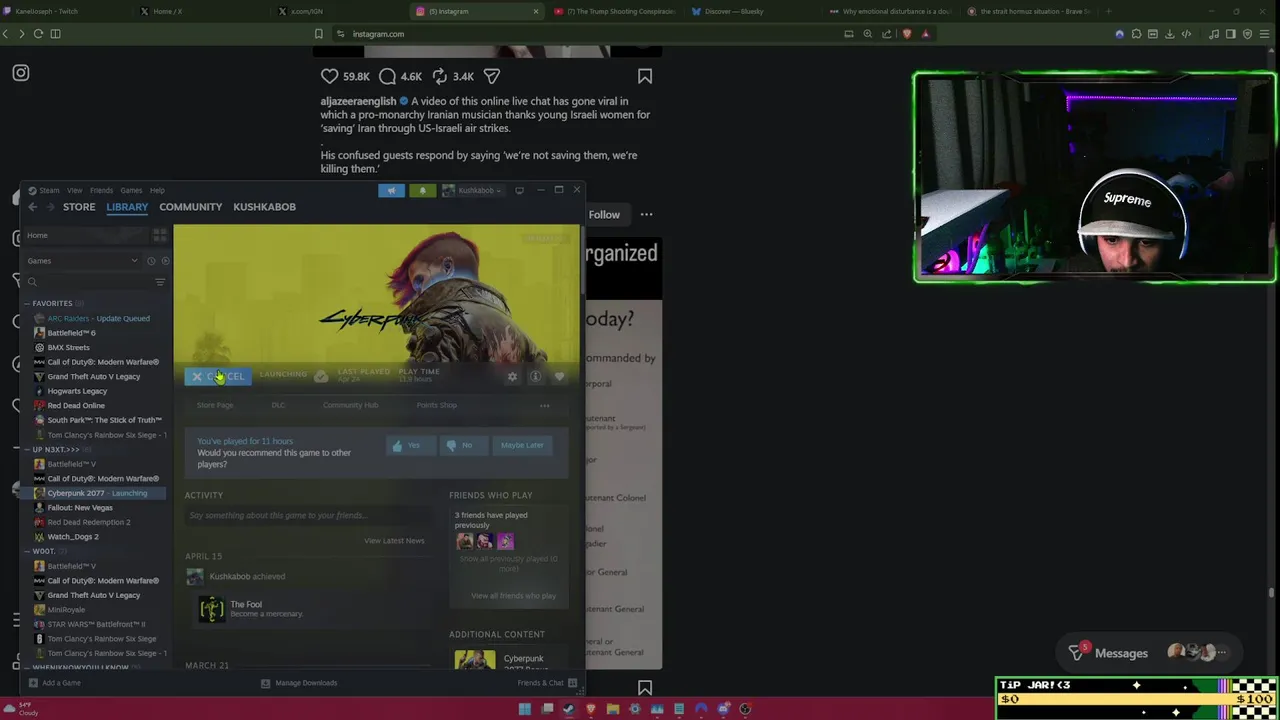Share Instagram post via paper plane icon
Screen dimensions: 1280x720
point(492,76)
